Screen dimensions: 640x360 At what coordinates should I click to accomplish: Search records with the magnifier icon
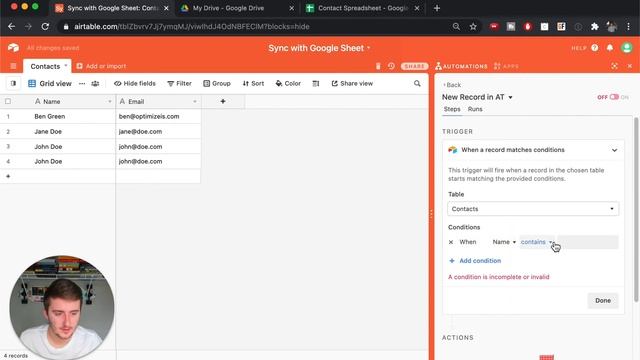pyautogui.click(x=417, y=83)
